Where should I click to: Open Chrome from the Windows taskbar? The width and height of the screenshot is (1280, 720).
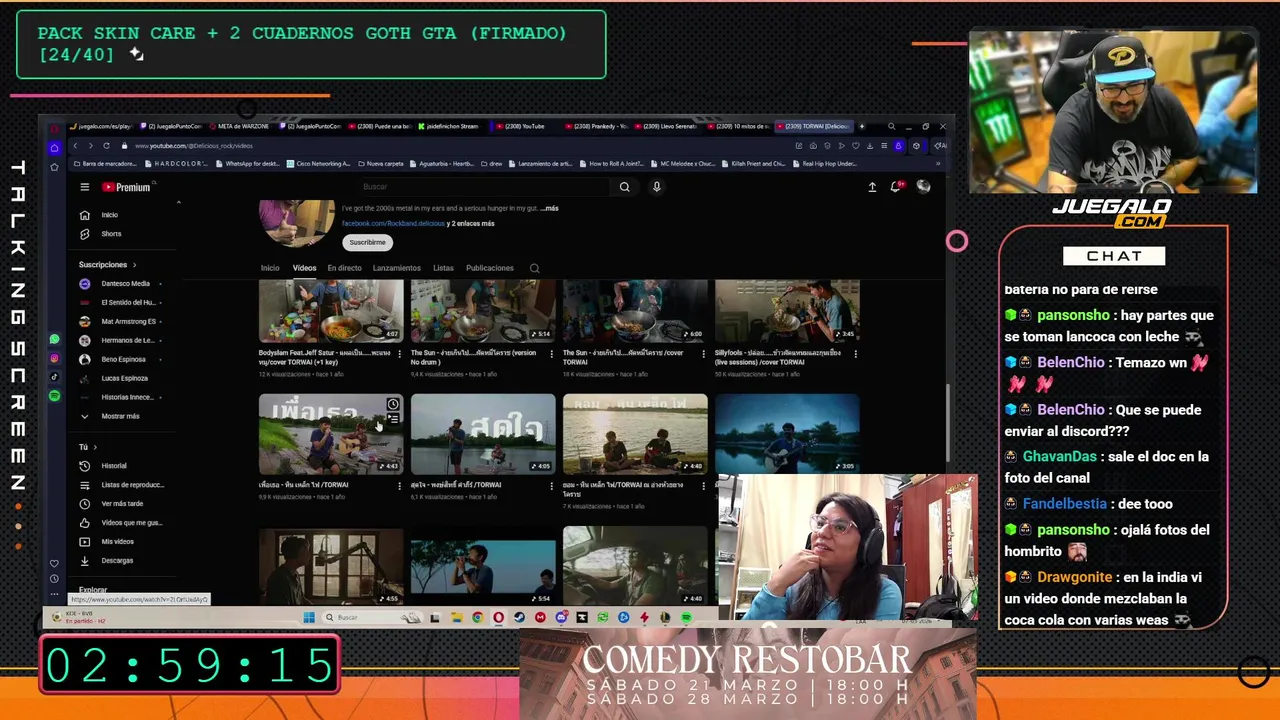point(477,617)
